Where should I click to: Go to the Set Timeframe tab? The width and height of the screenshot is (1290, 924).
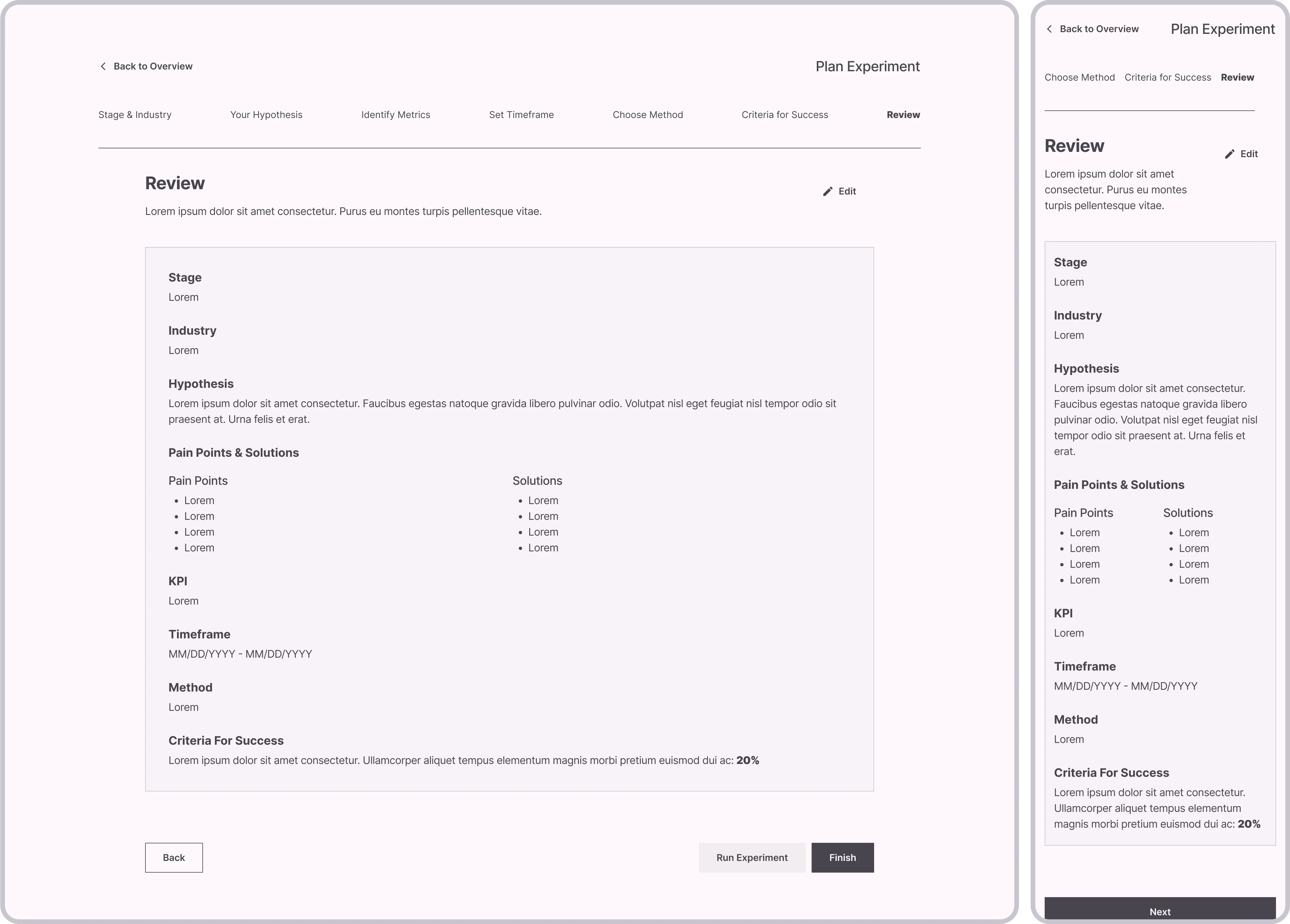point(522,114)
